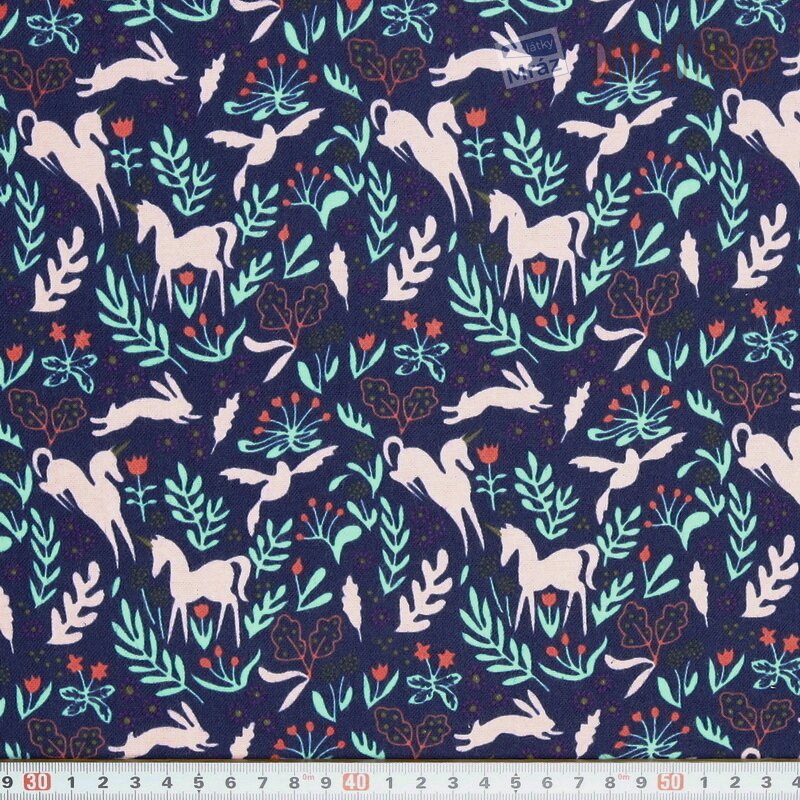Click the red-highlighted 40 on the ruler
Image resolution: width=800 pixels, height=800 pixels.
coord(355,780)
